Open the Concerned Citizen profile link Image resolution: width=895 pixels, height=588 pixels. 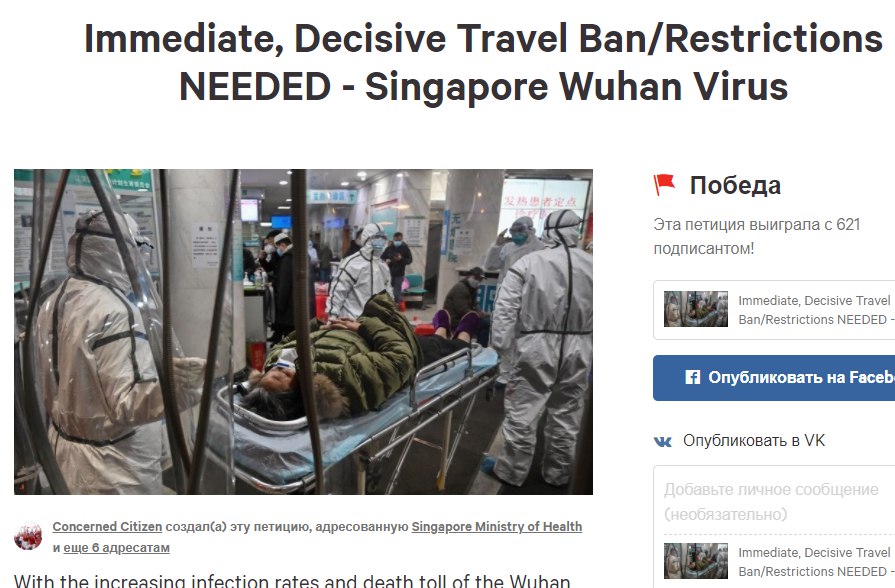coord(107,526)
